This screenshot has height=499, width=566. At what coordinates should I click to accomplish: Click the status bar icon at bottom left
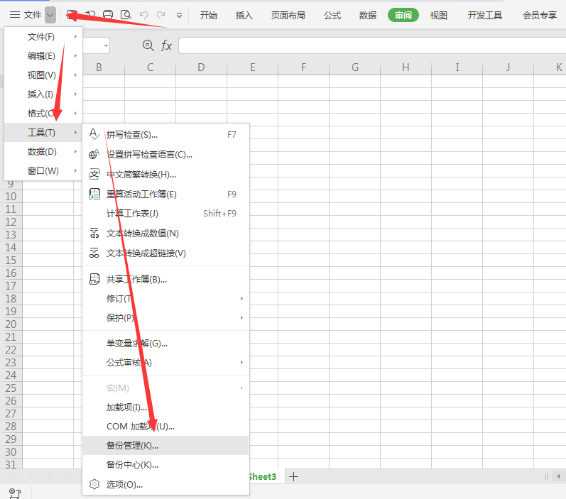click(15, 493)
